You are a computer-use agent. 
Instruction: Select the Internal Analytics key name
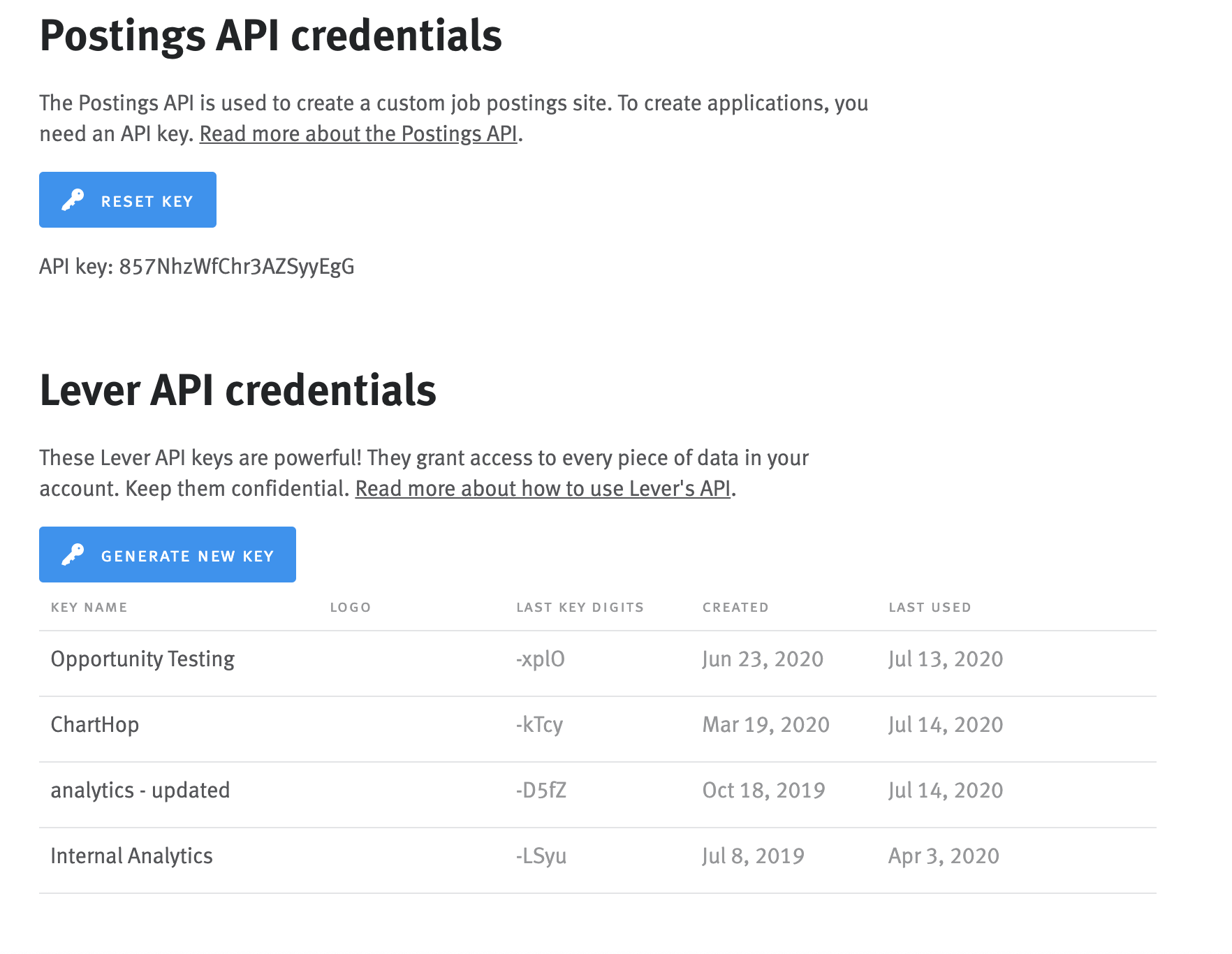(x=132, y=856)
